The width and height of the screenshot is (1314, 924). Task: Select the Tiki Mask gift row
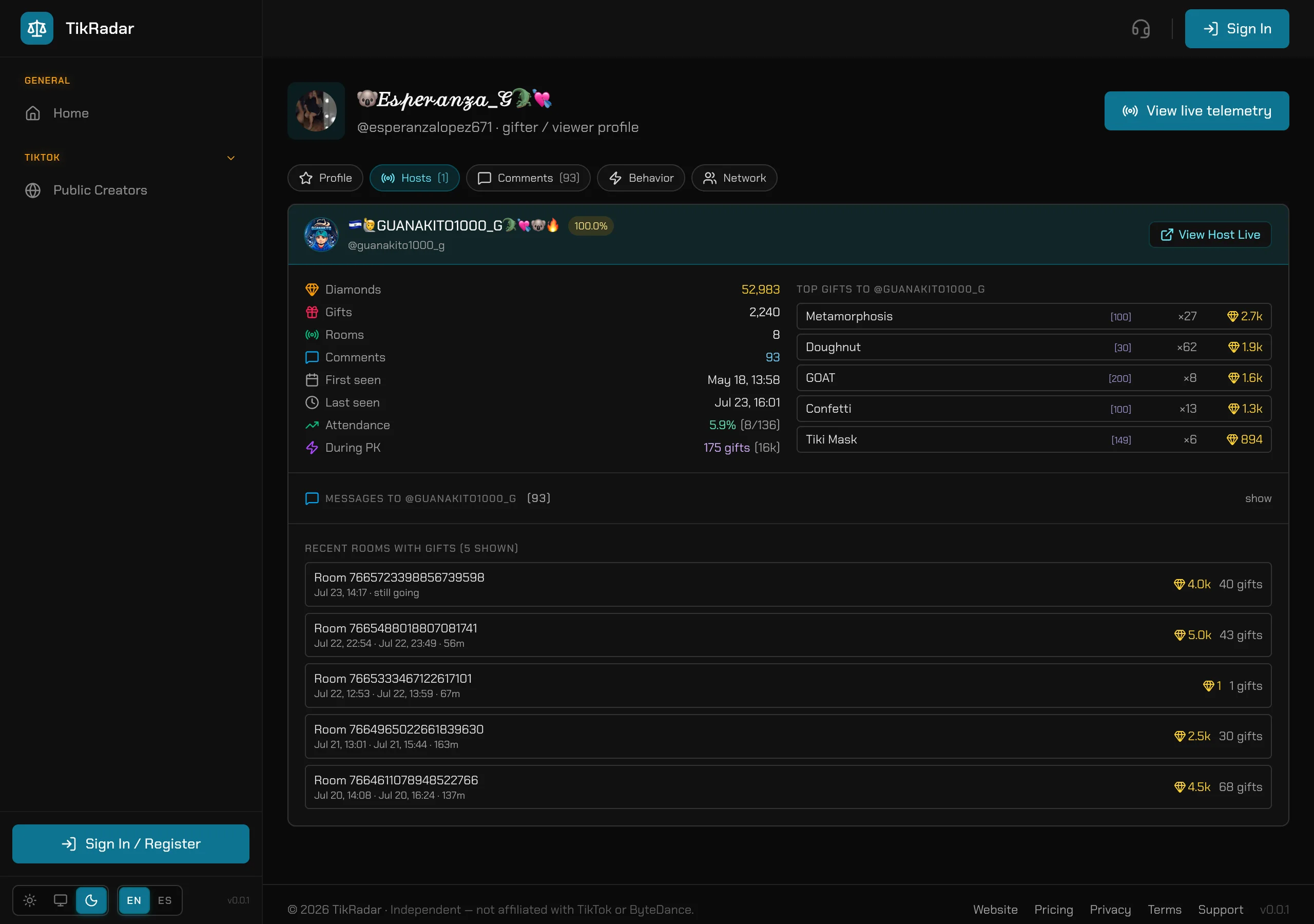1034,440
